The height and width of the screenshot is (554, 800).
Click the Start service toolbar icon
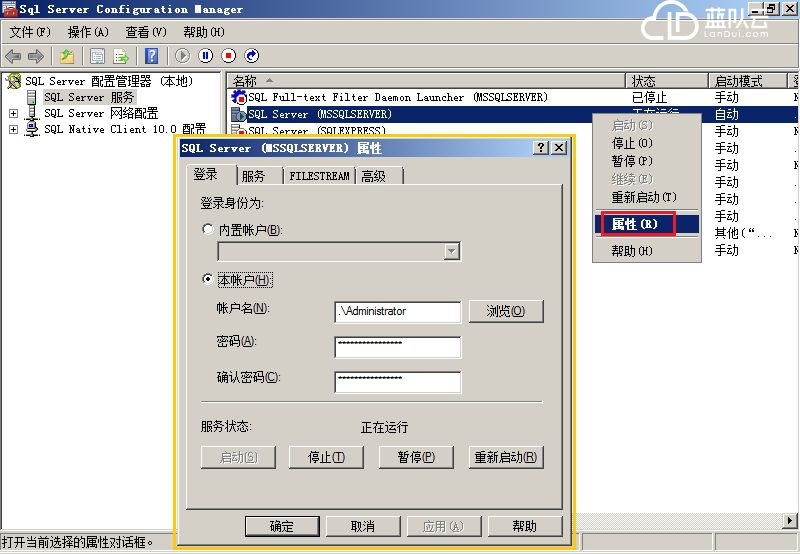point(182,56)
